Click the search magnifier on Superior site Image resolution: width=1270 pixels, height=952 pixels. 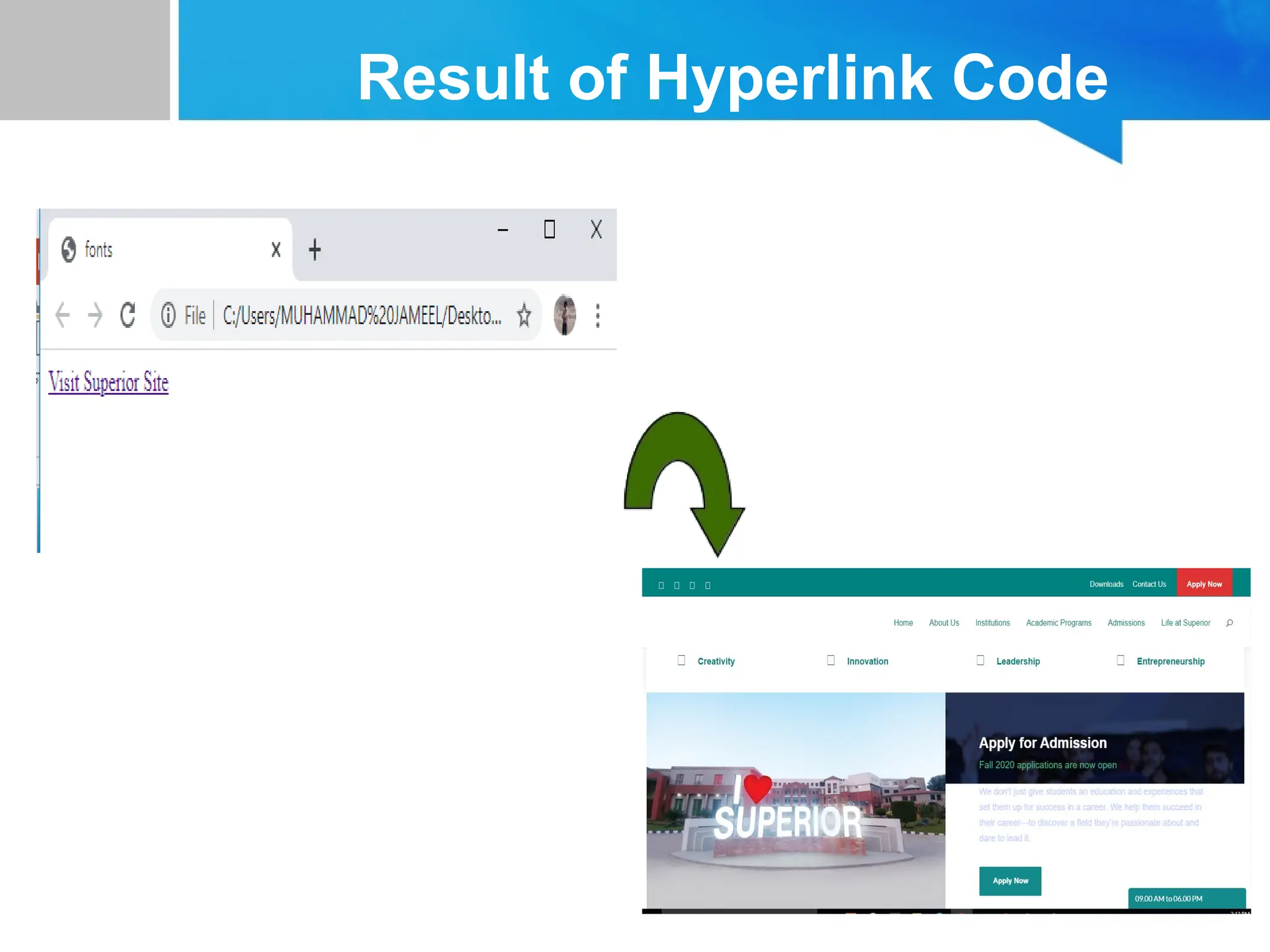click(x=1229, y=623)
